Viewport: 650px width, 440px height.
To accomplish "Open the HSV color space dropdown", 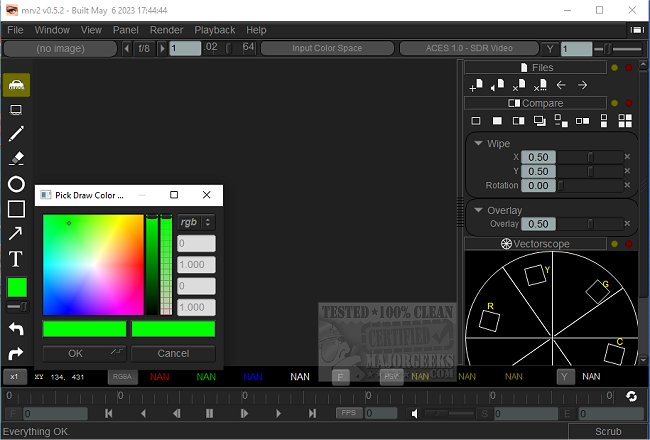I will (x=391, y=377).
